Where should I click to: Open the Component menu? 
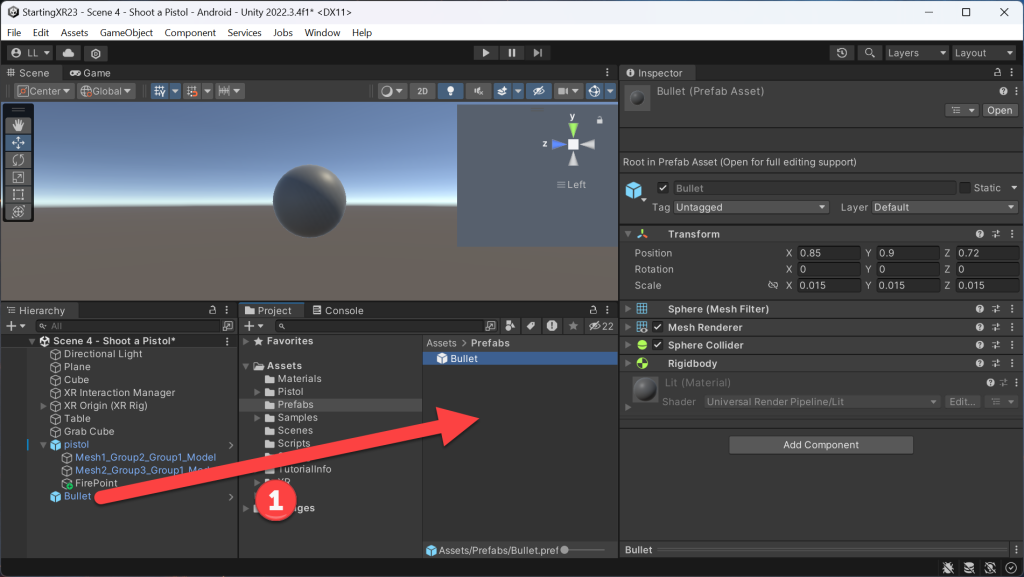(x=190, y=33)
